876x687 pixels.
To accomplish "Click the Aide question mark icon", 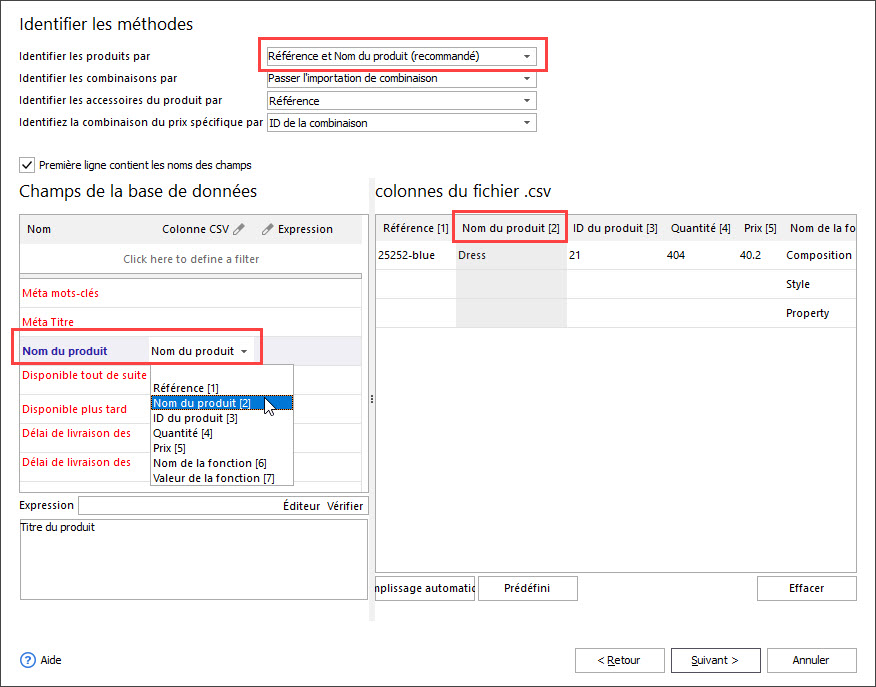I will (x=27, y=660).
